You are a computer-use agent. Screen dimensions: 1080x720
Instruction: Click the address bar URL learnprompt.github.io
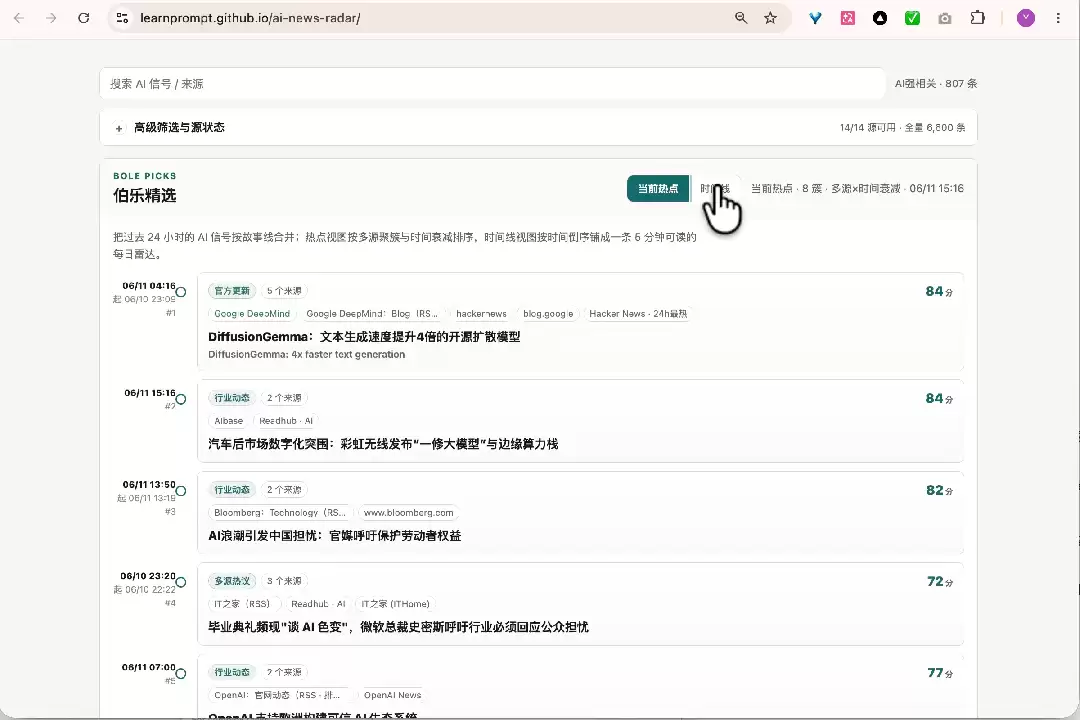click(x=250, y=18)
